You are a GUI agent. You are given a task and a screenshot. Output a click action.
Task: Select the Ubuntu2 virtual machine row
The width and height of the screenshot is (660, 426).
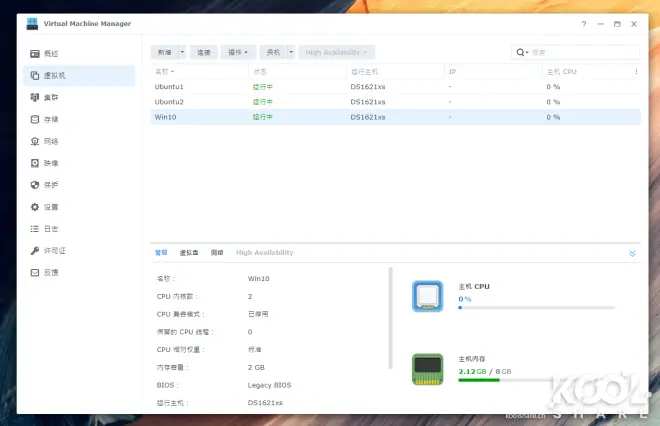395,102
